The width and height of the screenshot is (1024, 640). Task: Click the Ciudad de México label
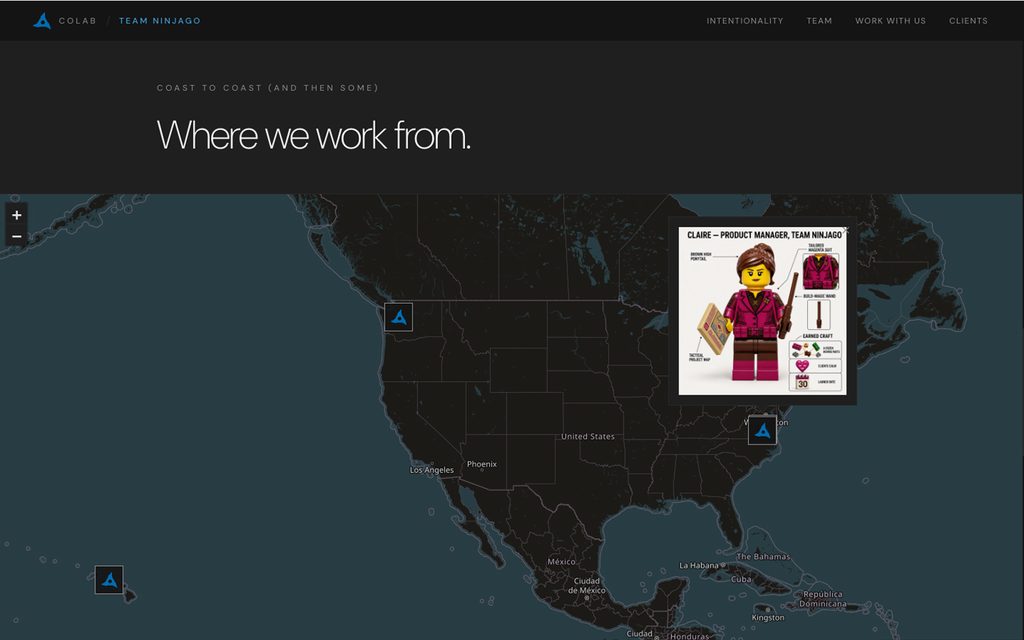(586, 585)
